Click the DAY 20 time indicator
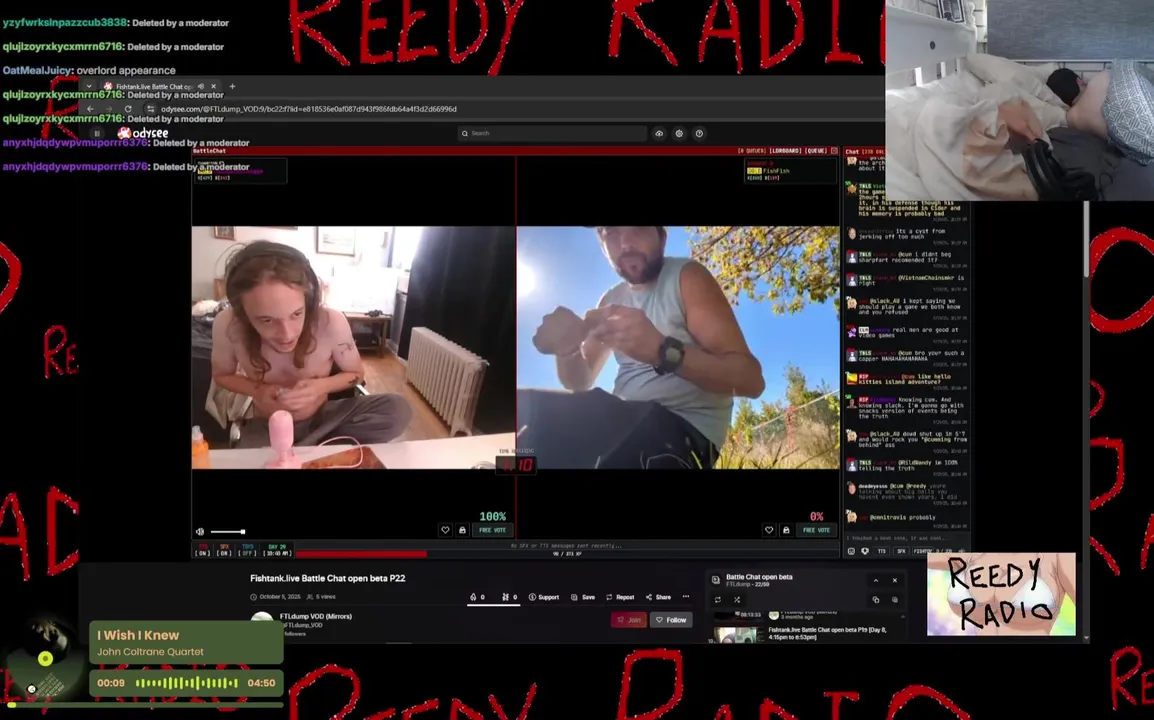 coord(277,550)
